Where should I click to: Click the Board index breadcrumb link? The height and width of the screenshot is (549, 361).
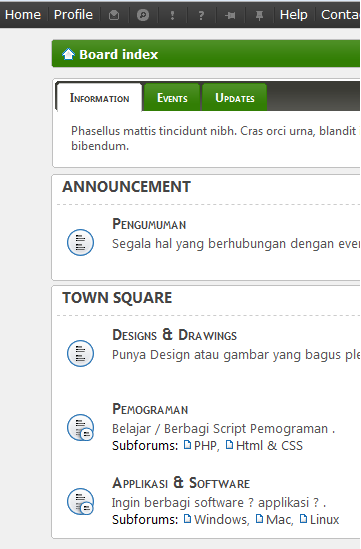click(119, 54)
